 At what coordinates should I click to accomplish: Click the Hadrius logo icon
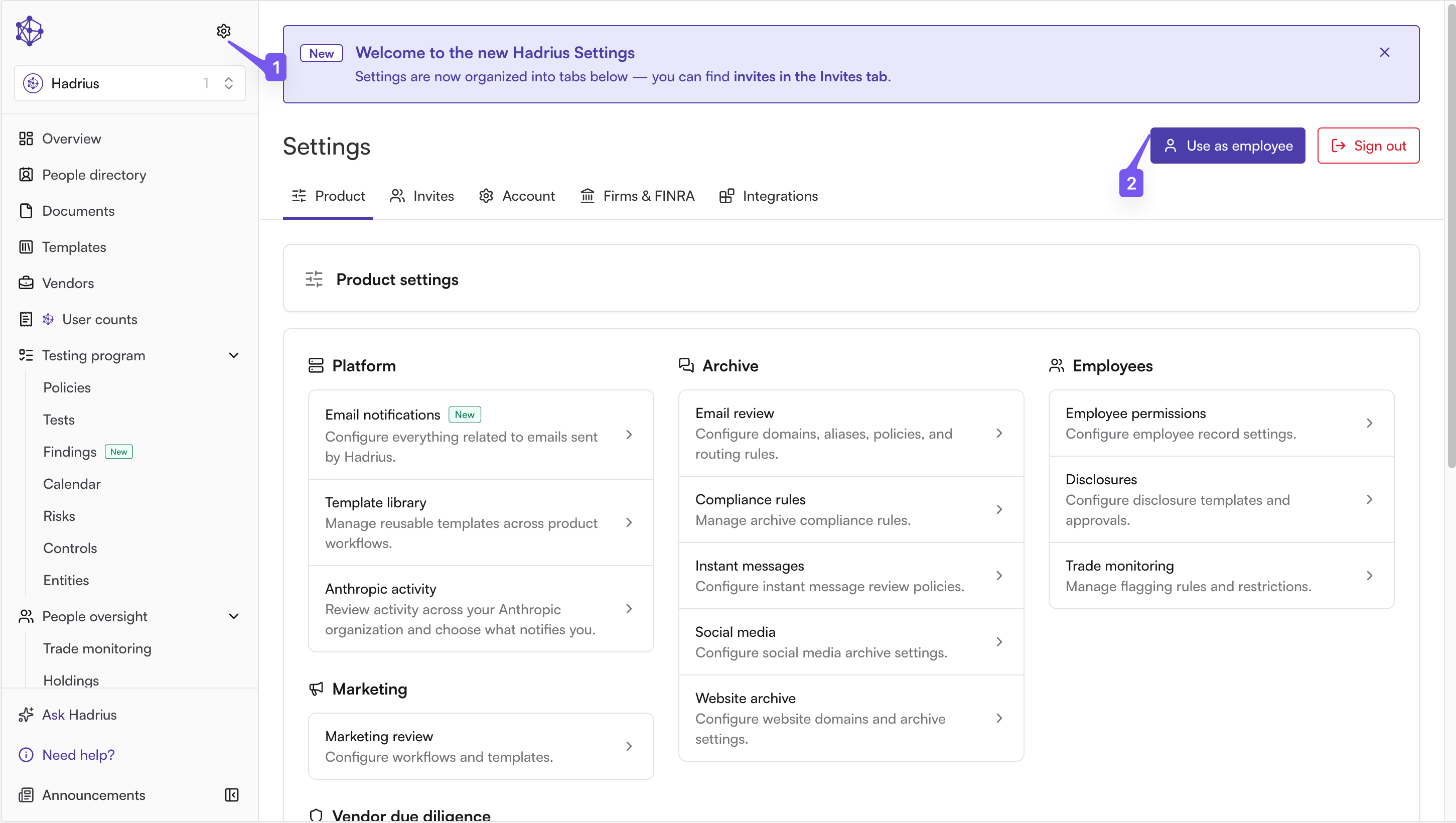pyautogui.click(x=30, y=31)
